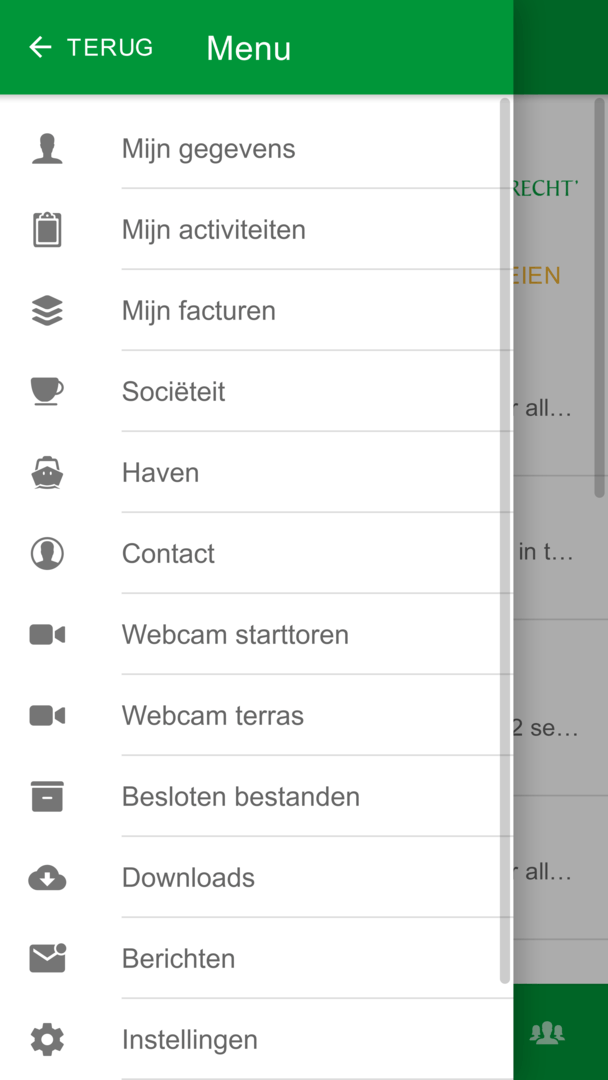Click the envelope icon next to Berichten
Screen dimensions: 608x1080
47,958
